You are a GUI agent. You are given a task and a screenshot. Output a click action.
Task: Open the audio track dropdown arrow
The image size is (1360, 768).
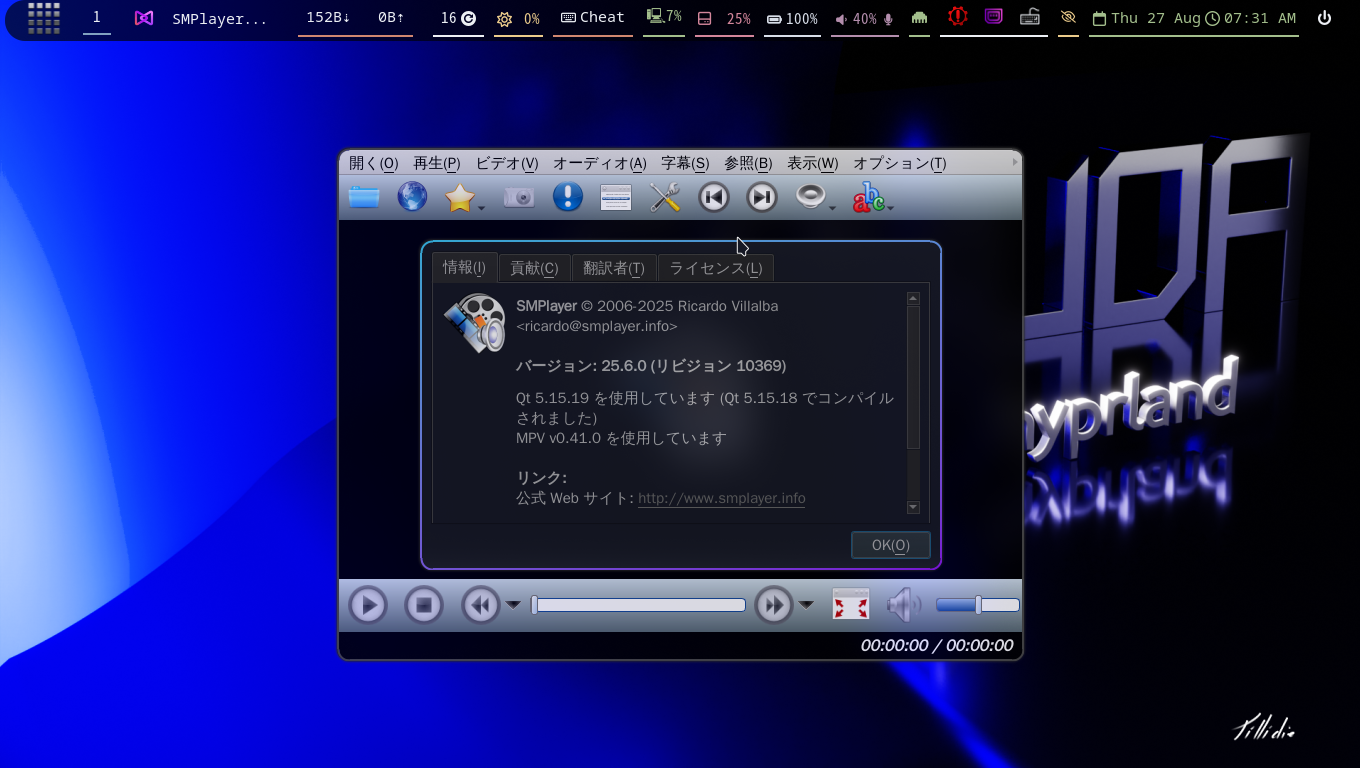click(832, 208)
